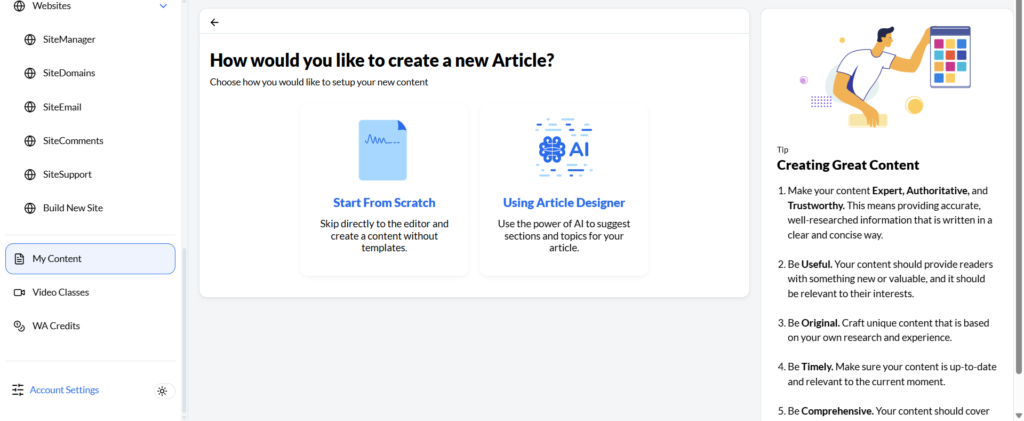
Task: Click the globe icon next to SiteSupport
Action: [x=29, y=175]
